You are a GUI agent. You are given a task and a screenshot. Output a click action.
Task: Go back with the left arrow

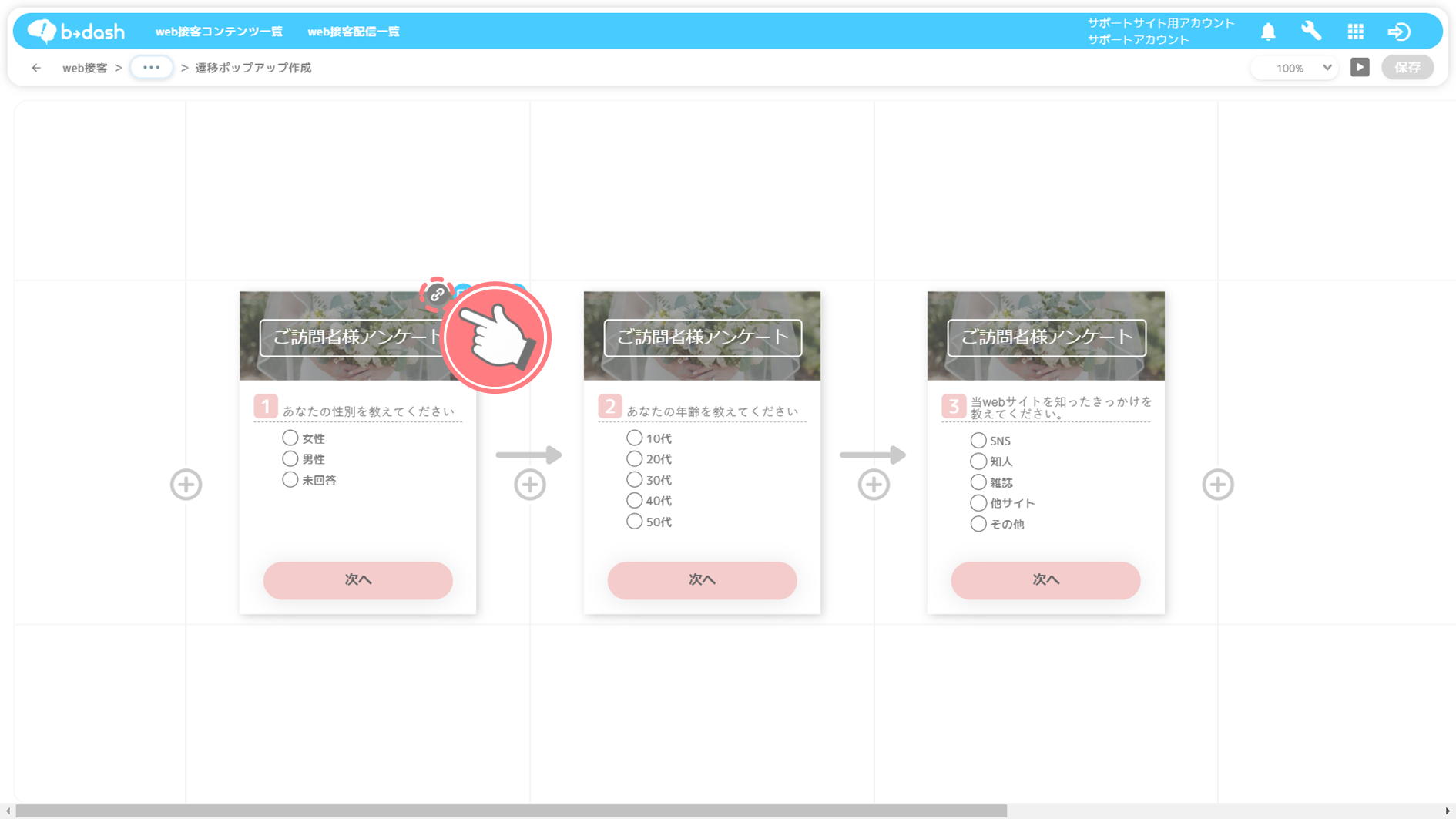(36, 68)
